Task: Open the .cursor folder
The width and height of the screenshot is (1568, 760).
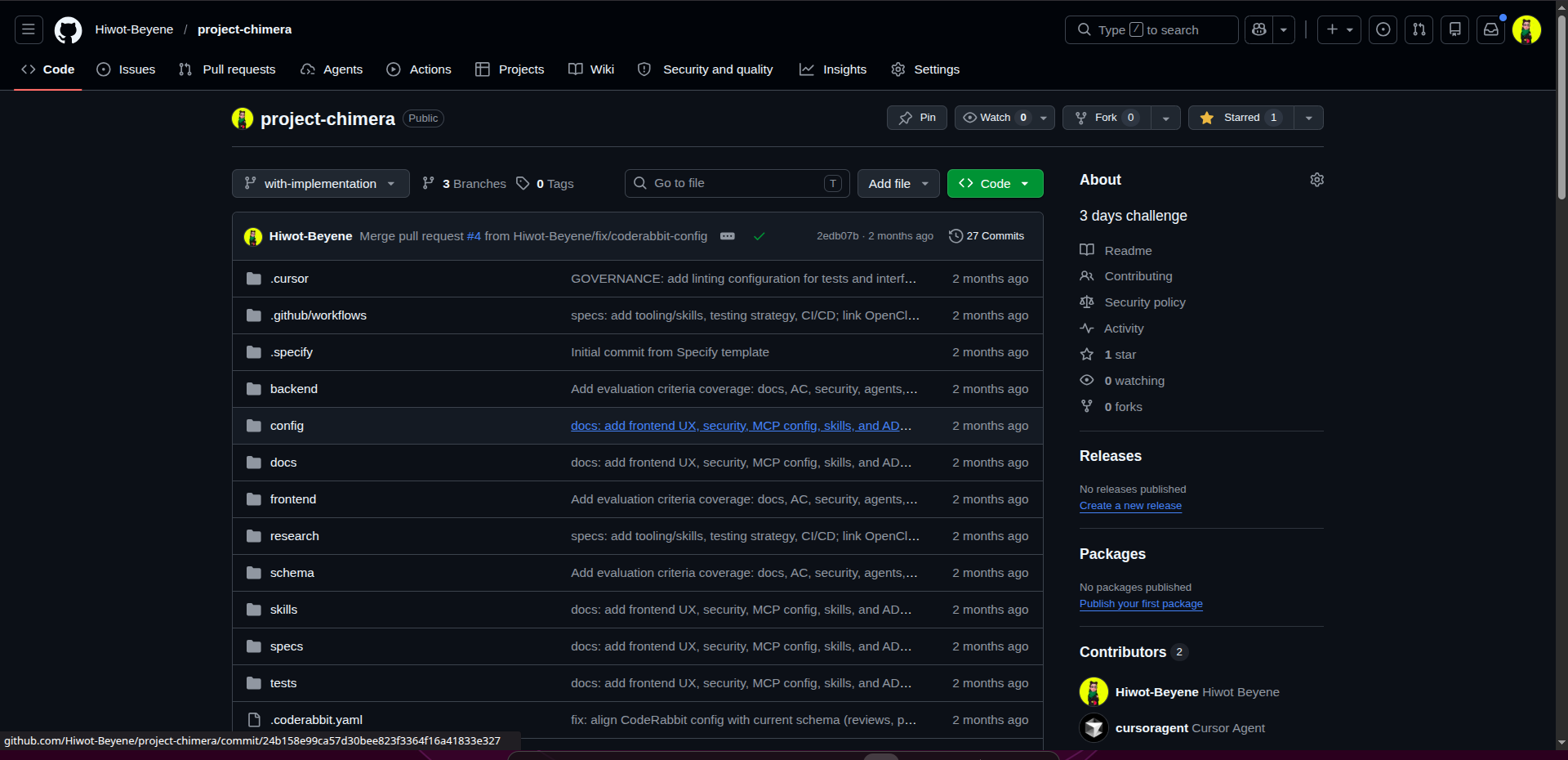Action: click(289, 279)
